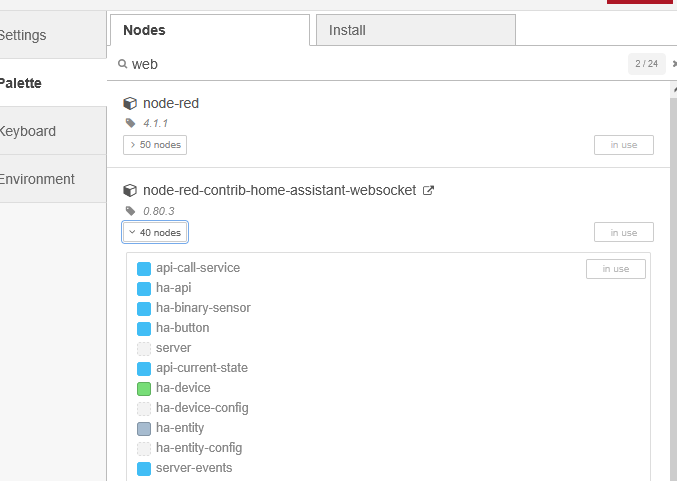Screen dimensions: 677x481
Task: Click the ha-binary-sensor node icon
Action: [x=144, y=308]
